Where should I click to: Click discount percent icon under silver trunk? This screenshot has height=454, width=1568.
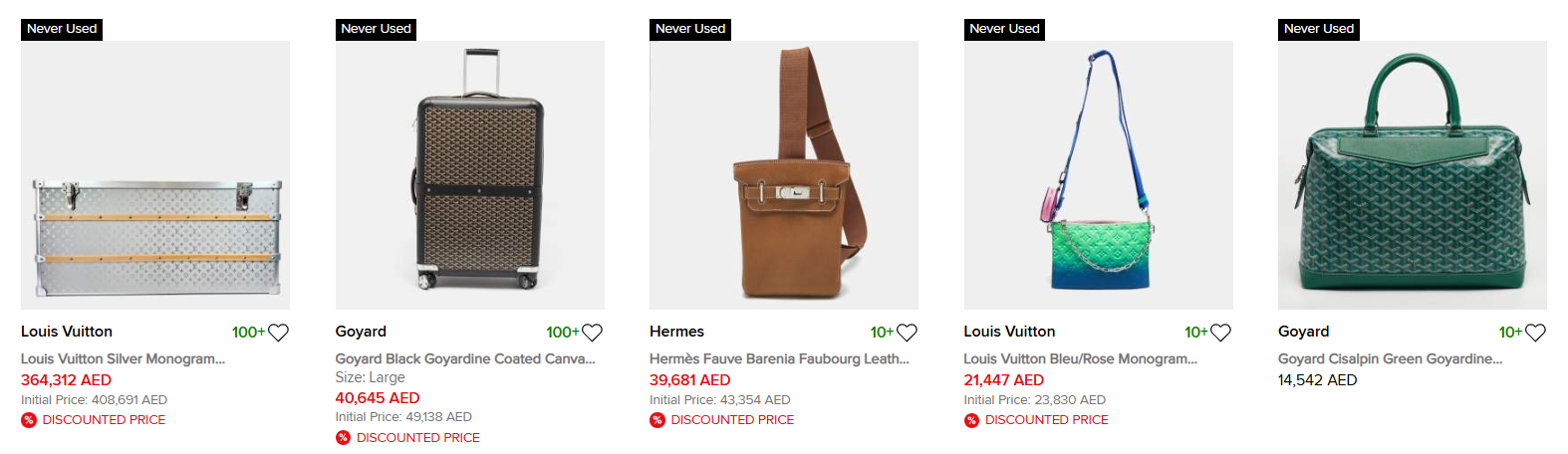pos(29,420)
